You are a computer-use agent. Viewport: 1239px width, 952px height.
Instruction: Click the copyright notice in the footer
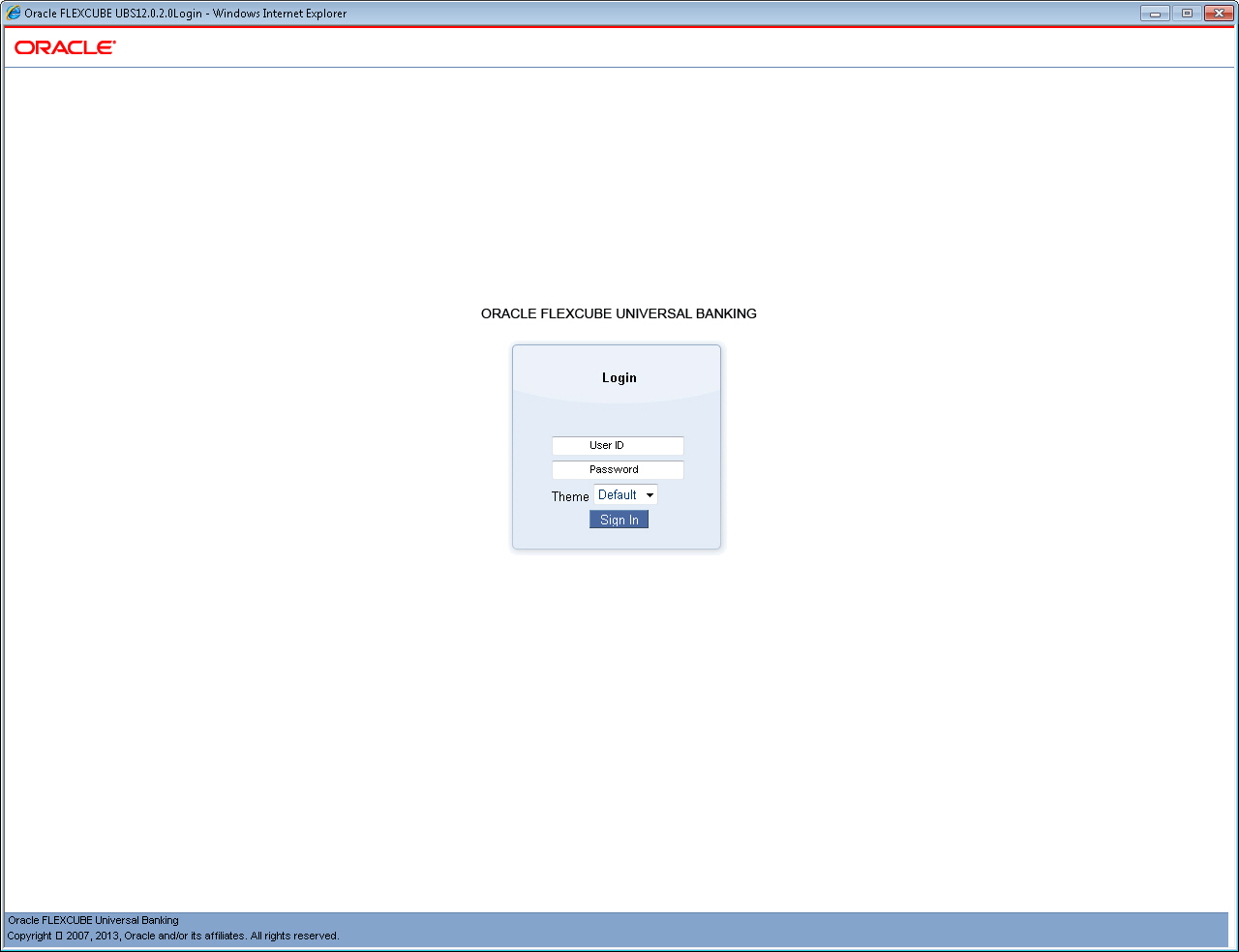pos(173,936)
